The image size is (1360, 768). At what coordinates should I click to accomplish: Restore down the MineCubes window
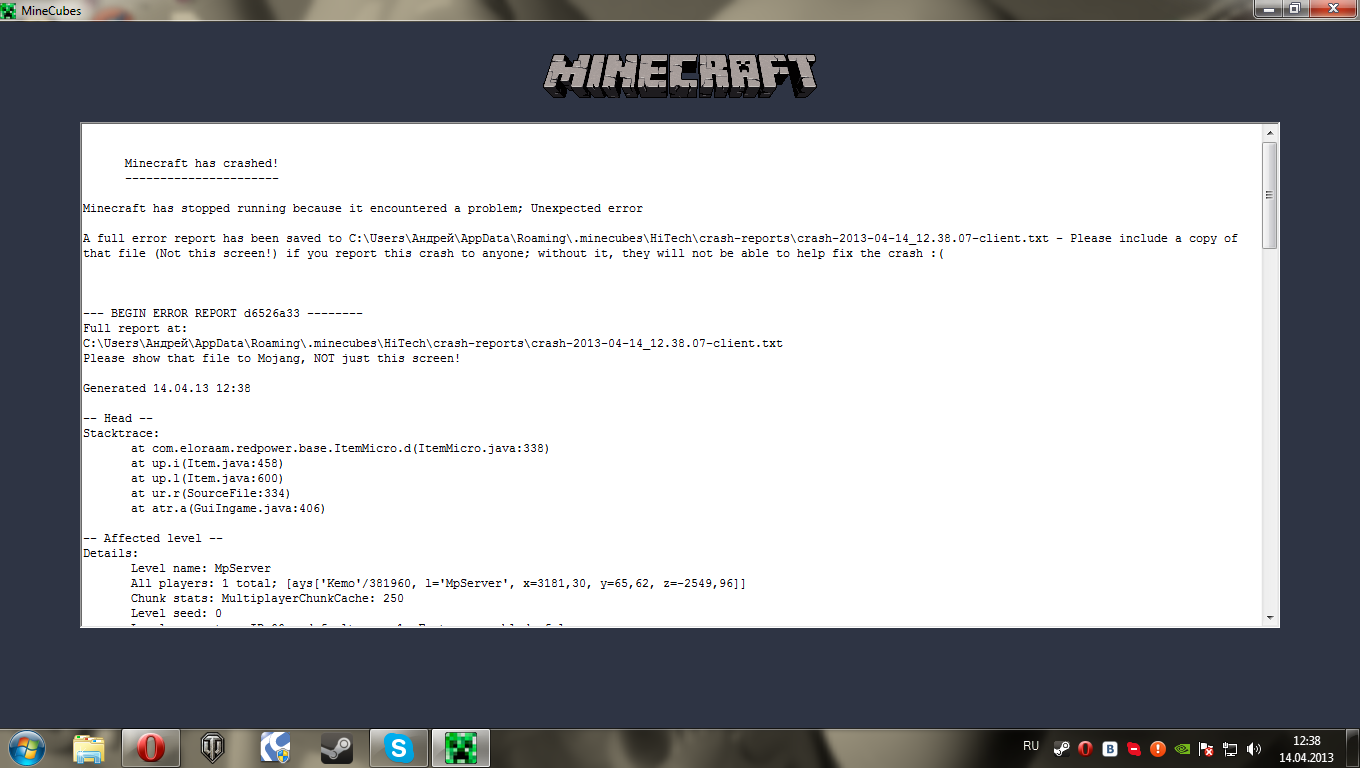coord(1295,8)
